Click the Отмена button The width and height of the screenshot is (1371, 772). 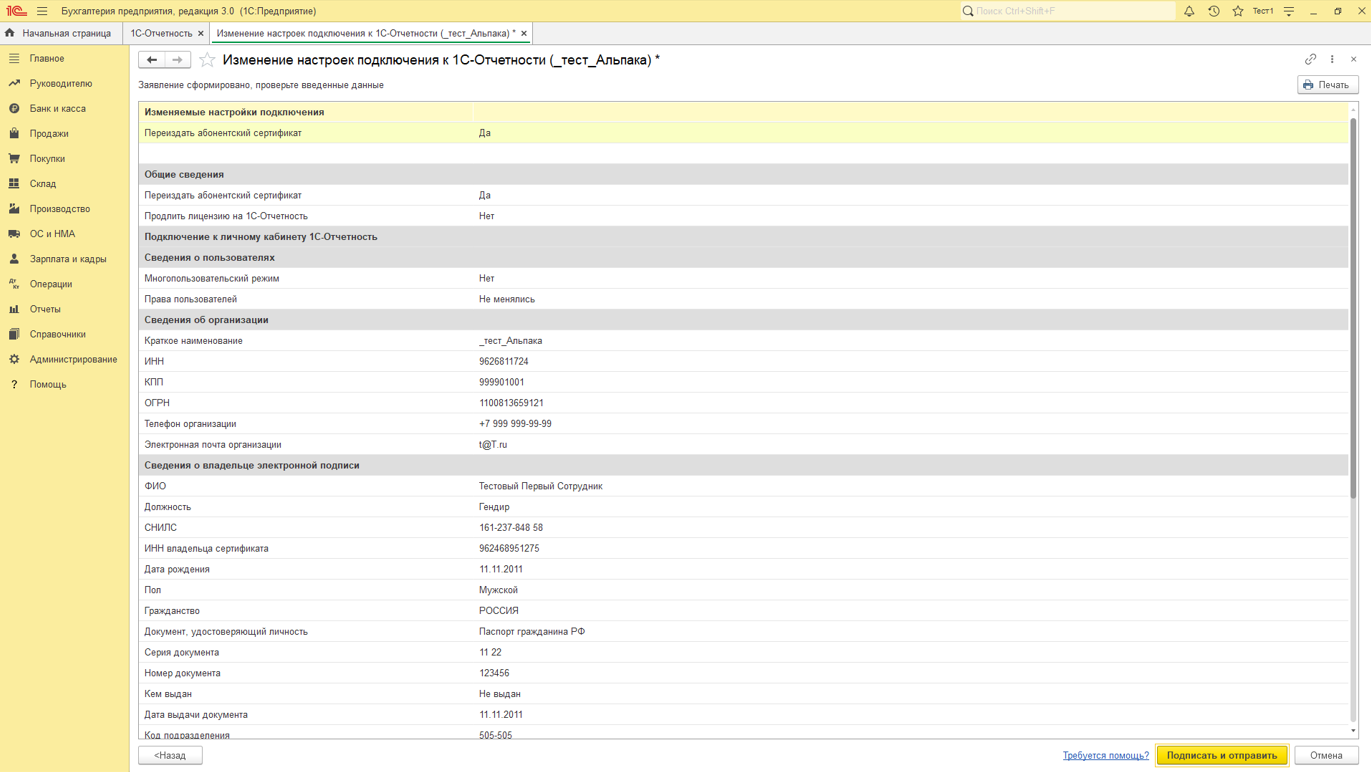(1326, 755)
